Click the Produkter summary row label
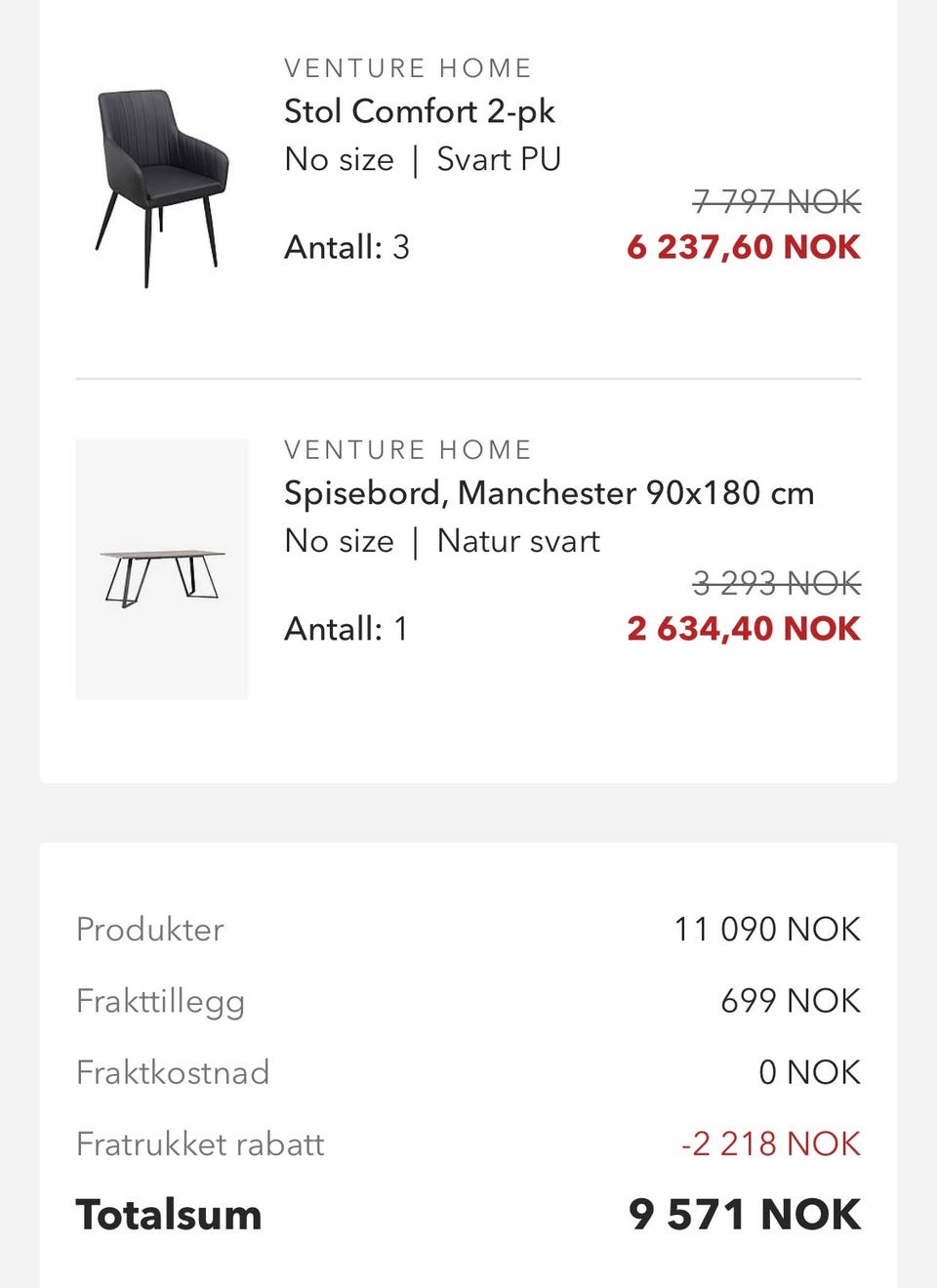Screen dimensions: 937x1288 pyautogui.click(x=150, y=930)
